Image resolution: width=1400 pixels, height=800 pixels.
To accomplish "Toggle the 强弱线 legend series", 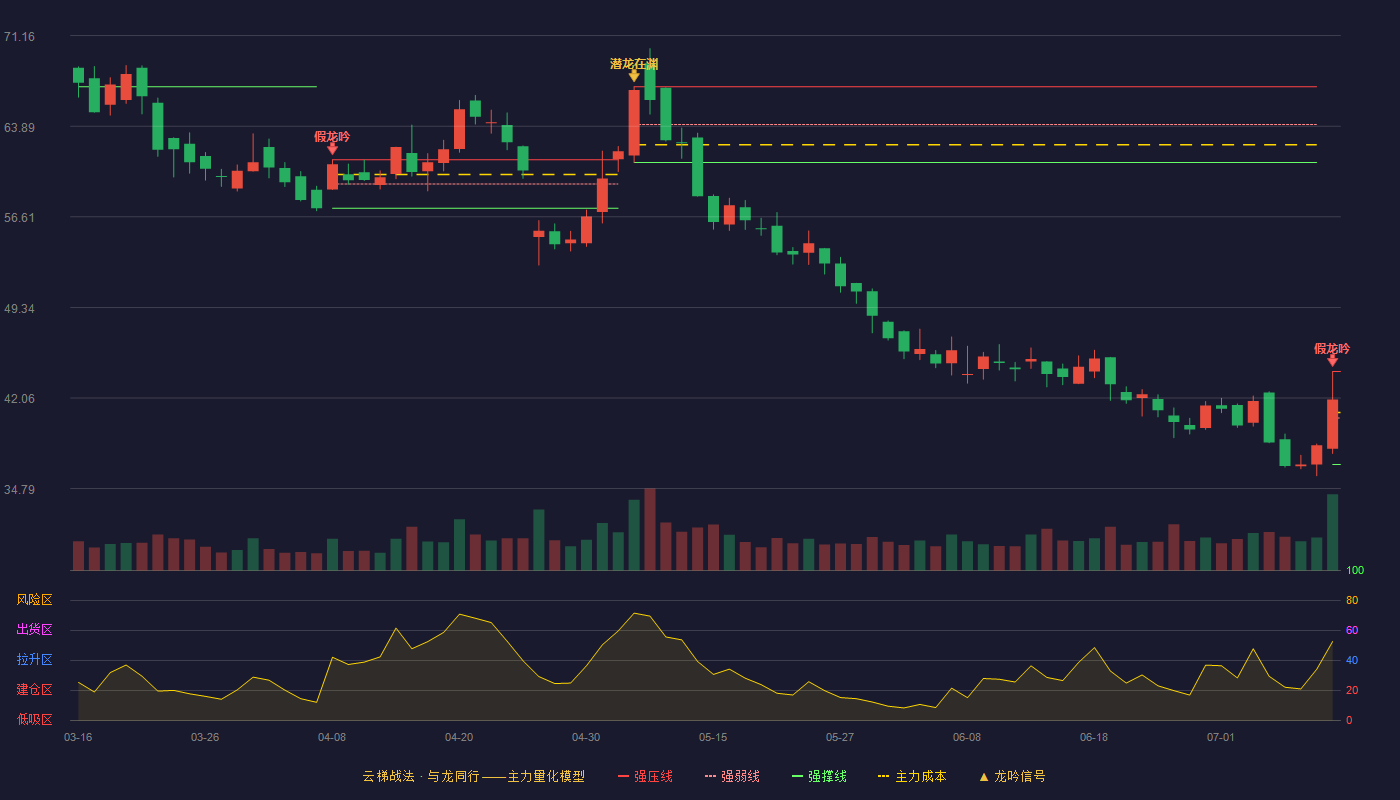I will (x=732, y=776).
